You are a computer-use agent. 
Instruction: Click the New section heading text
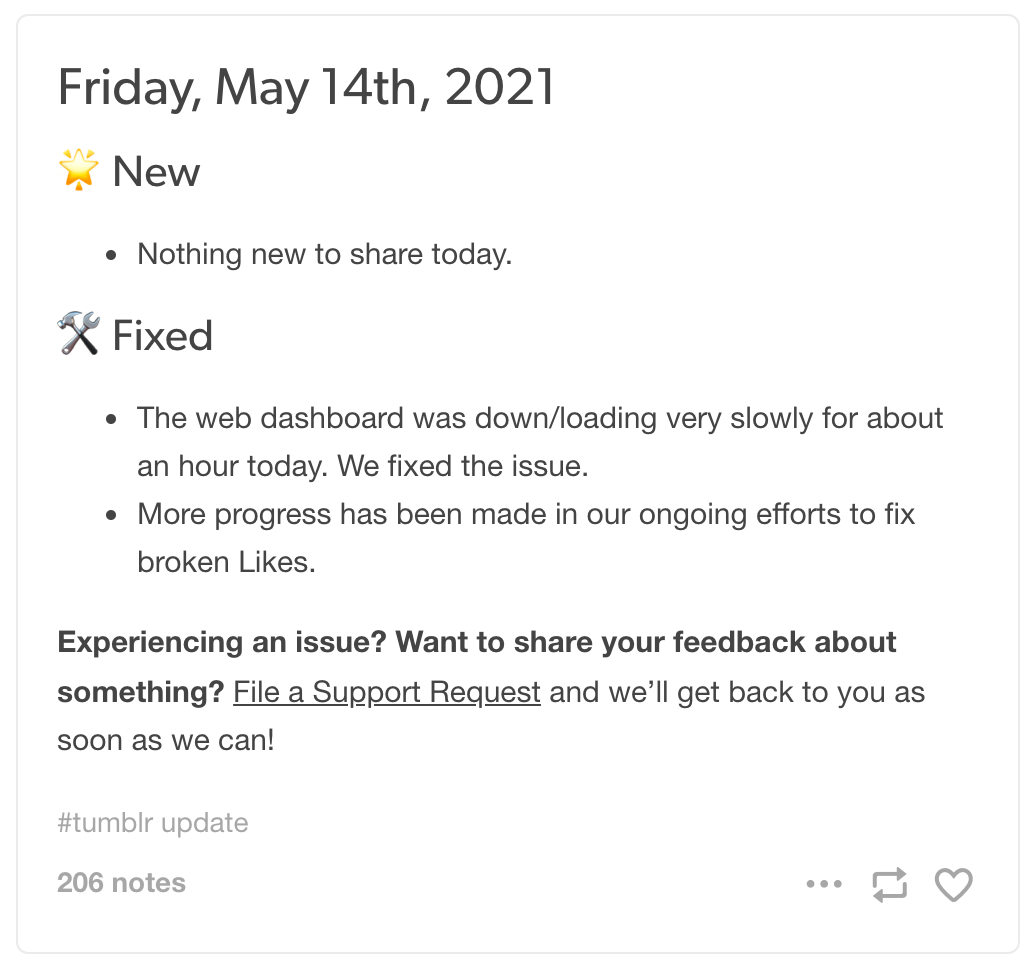pos(156,172)
